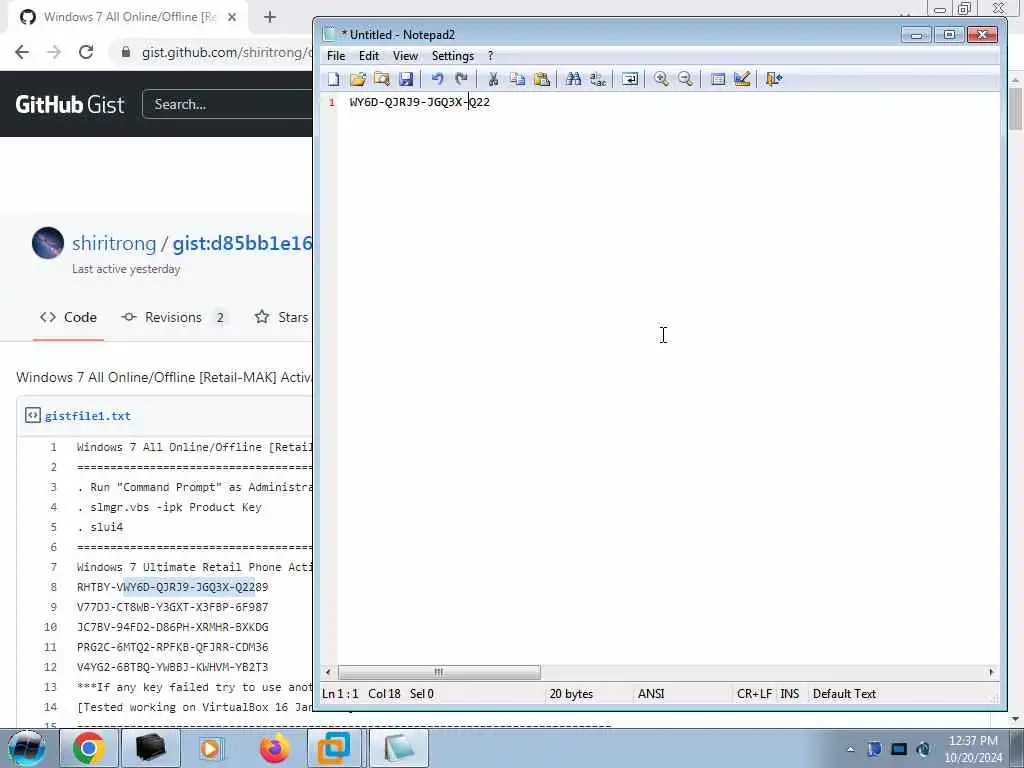
Task: Click key PRG2C-6MTQ2-RPFKB-QFJRR-CDM36
Action: click(172, 647)
